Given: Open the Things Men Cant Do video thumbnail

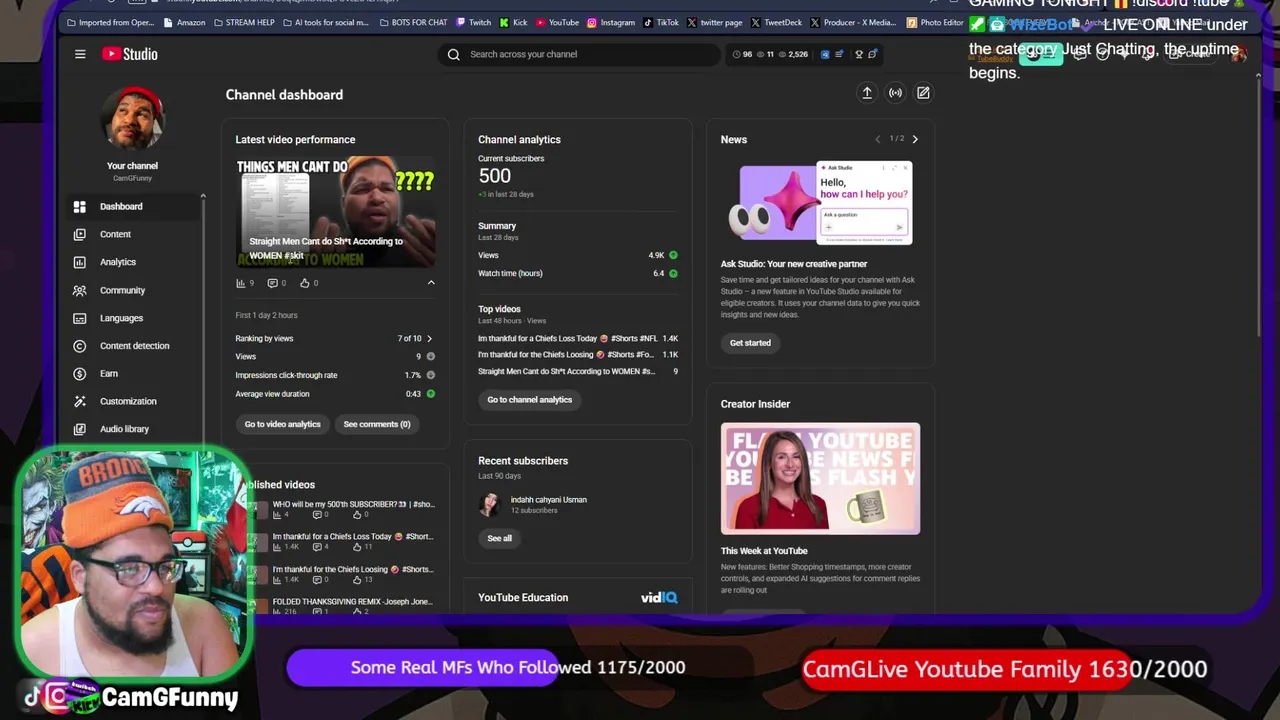Looking at the screenshot, I should click(335, 211).
